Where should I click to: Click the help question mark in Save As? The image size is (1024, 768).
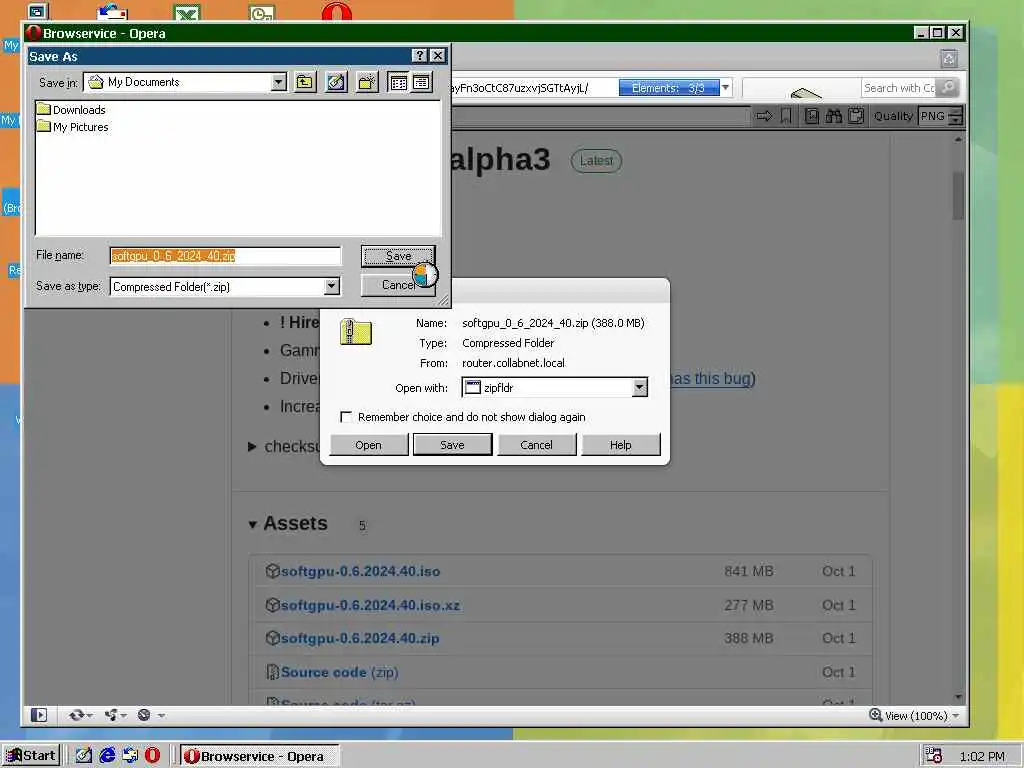419,56
